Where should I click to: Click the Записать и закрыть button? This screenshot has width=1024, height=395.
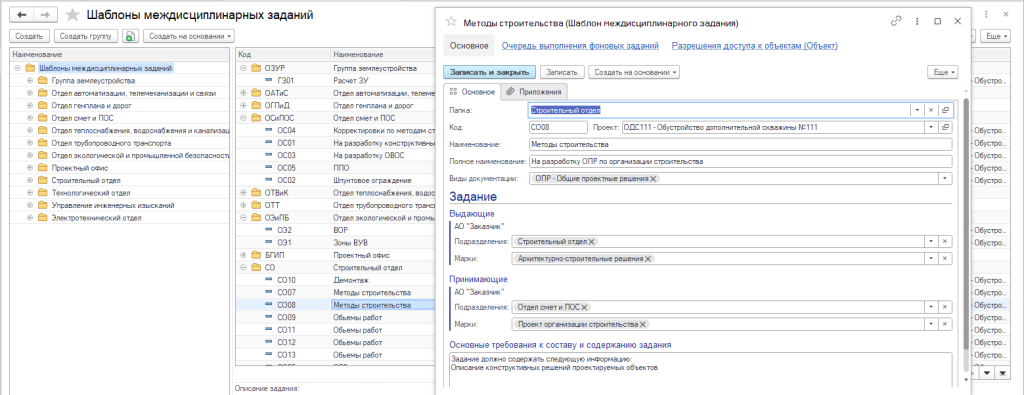coord(490,72)
